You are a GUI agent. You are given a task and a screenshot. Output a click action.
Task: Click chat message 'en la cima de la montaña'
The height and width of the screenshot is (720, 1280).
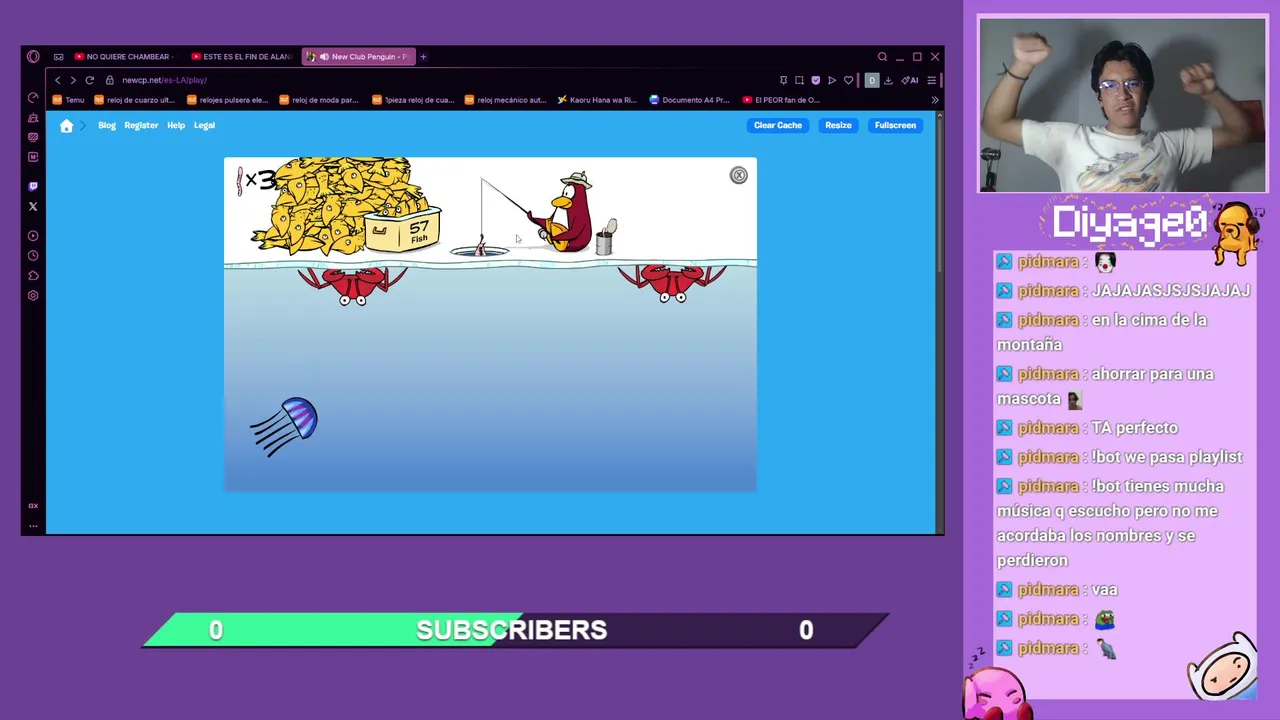pos(1102,332)
